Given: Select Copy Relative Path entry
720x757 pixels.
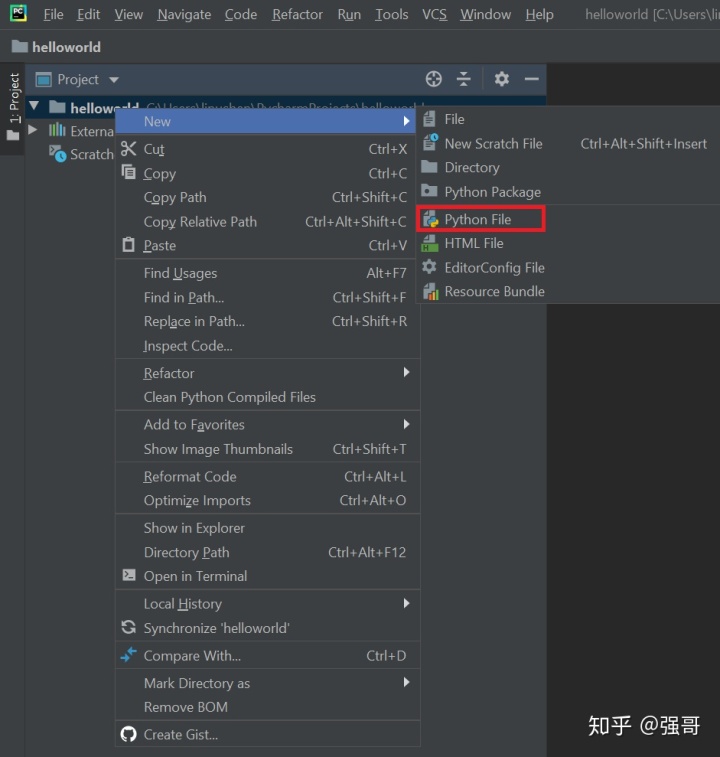Looking at the screenshot, I should (268, 222).
